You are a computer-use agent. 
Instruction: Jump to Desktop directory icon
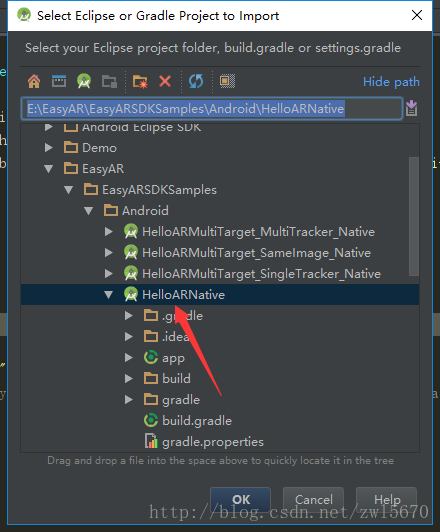[x=59, y=81]
